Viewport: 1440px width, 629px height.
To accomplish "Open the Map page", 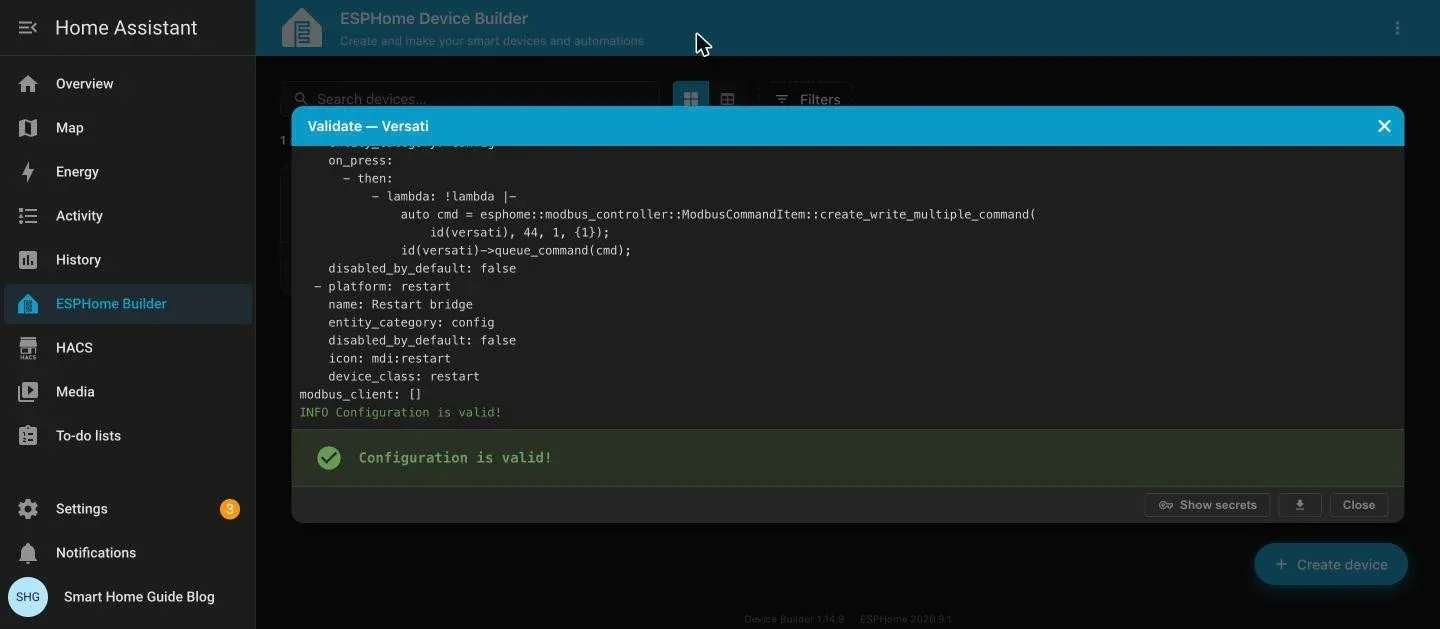I will [128, 128].
